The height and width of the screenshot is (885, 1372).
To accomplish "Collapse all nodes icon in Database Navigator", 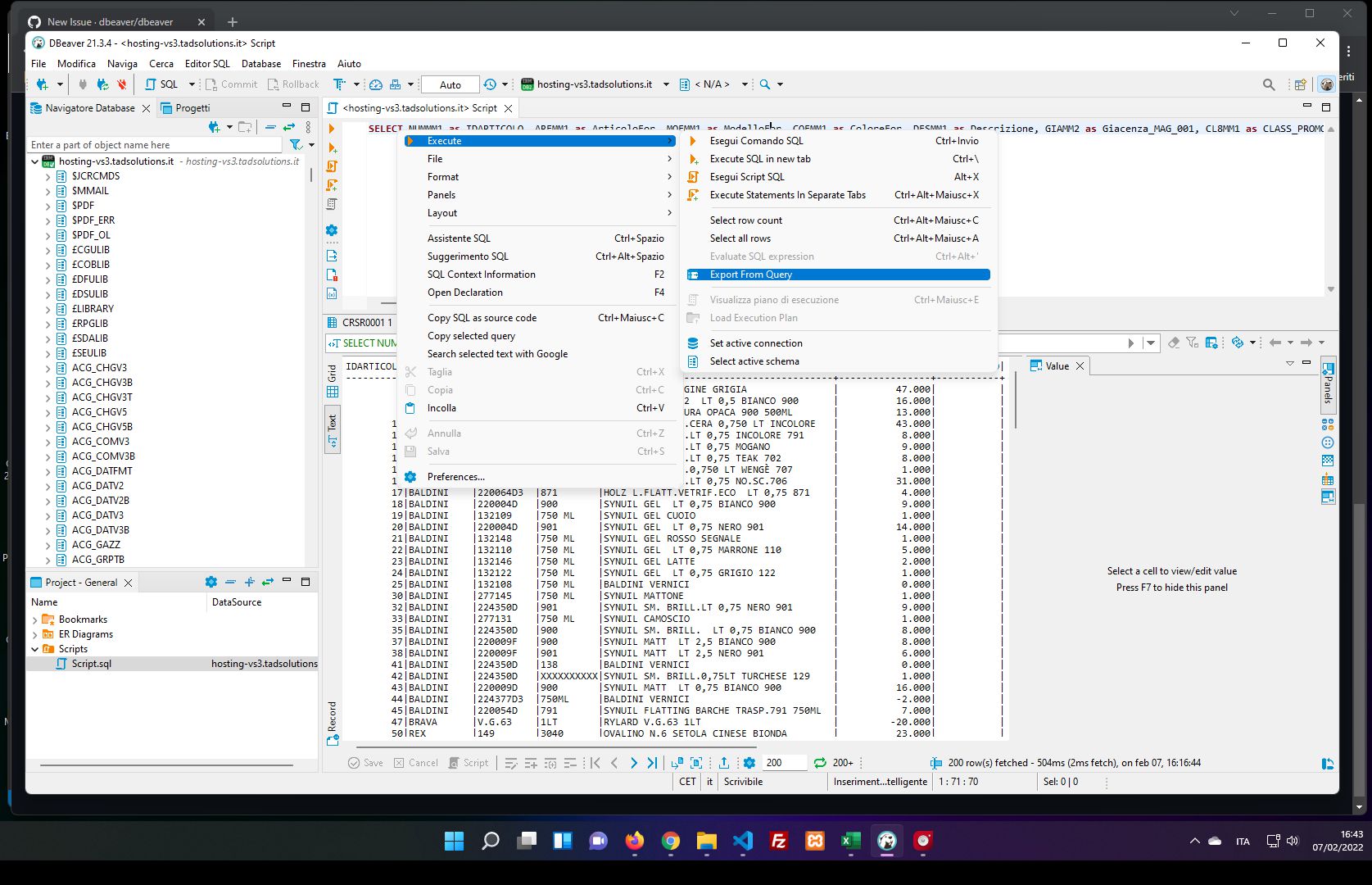I will click(x=269, y=127).
